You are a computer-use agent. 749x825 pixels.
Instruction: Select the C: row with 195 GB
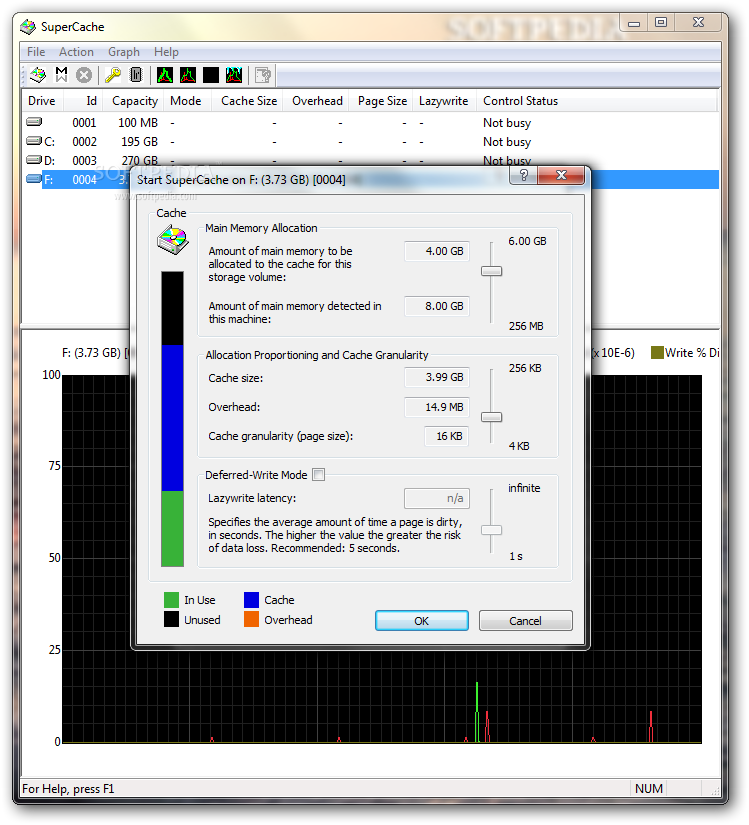[x=370, y=142]
